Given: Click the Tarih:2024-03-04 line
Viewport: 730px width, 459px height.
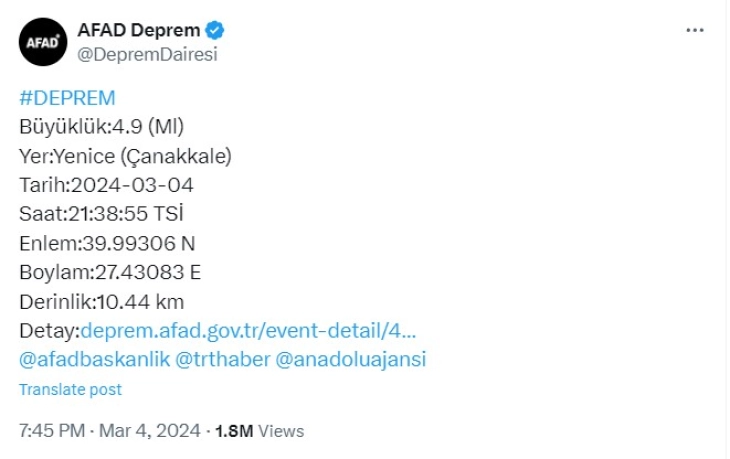Looking at the screenshot, I should (x=107, y=185).
